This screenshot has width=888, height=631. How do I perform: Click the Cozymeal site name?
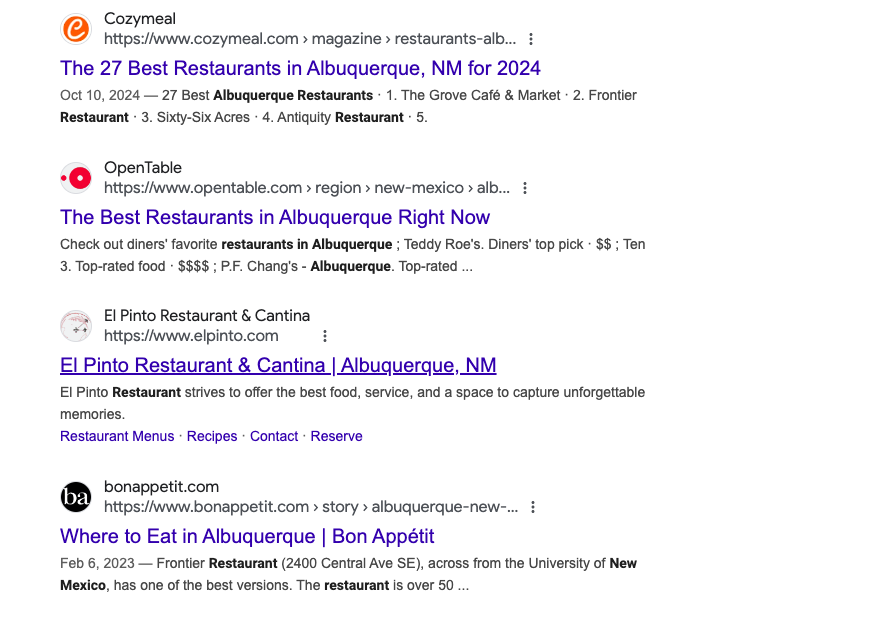tap(140, 19)
